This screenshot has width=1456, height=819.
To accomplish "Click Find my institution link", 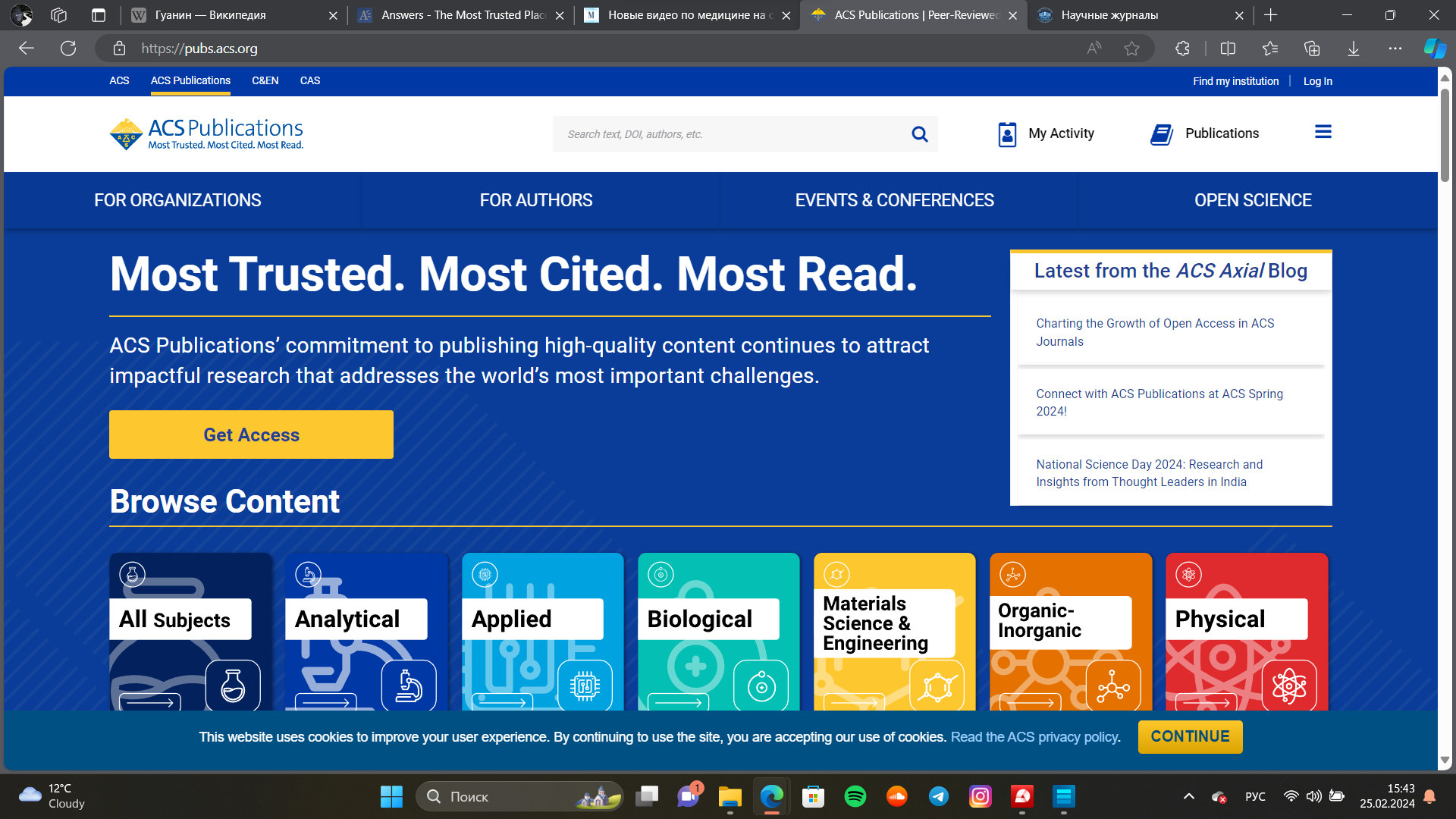I will tap(1235, 81).
